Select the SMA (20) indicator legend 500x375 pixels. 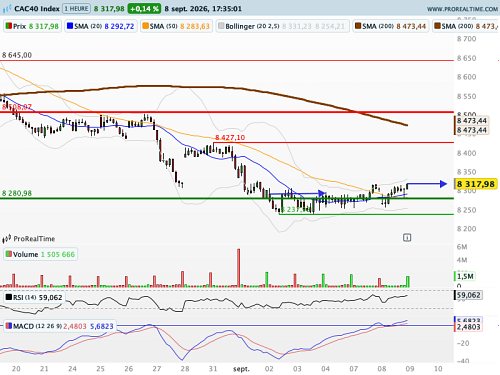coord(100,26)
